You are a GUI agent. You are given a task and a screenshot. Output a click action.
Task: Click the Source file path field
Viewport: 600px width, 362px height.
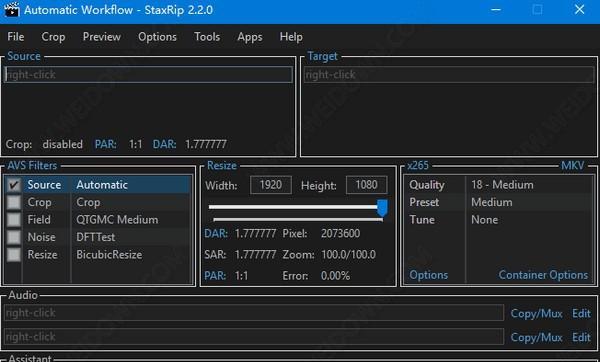coord(148,75)
